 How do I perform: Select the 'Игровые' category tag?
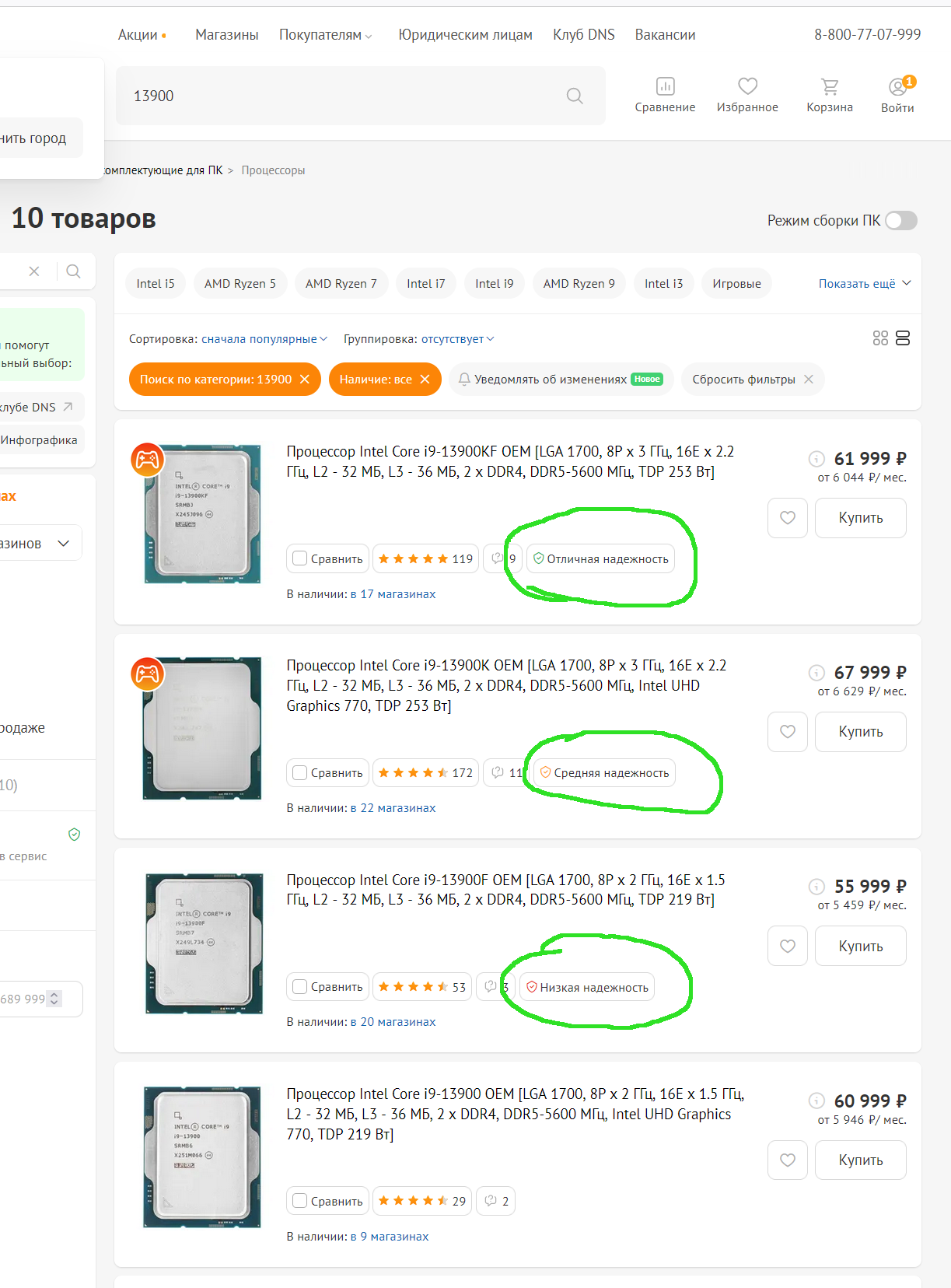(x=737, y=283)
